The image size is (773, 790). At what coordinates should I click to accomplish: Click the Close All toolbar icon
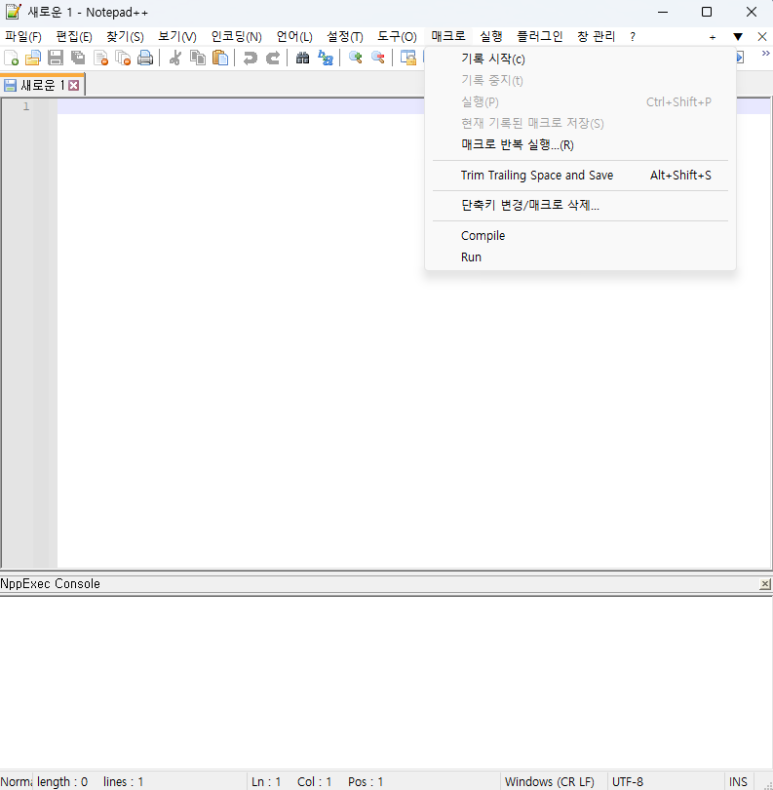pyautogui.click(x=123, y=58)
